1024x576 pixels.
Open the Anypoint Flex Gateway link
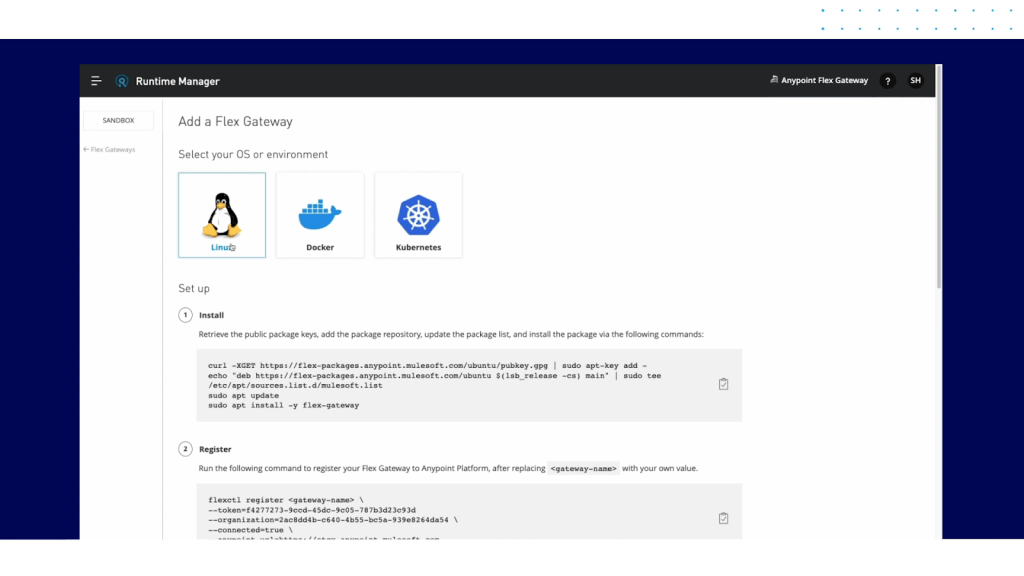click(819, 81)
